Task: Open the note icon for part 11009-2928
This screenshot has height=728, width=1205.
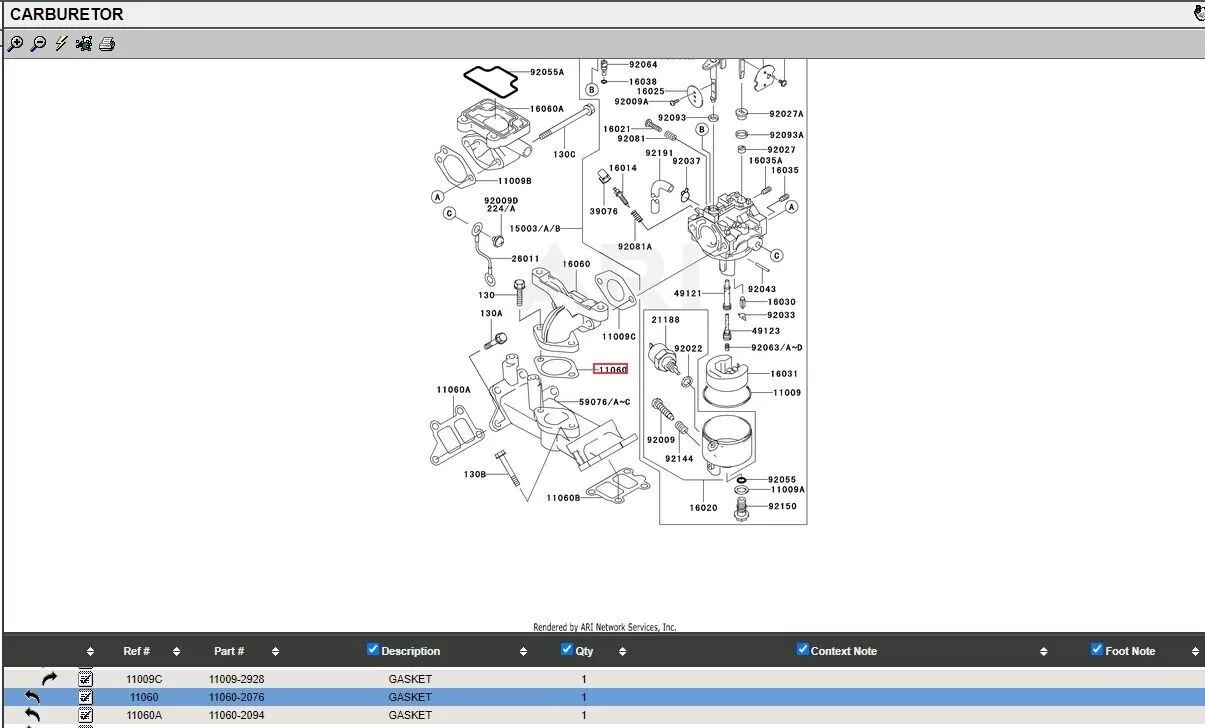Action: coord(85,679)
